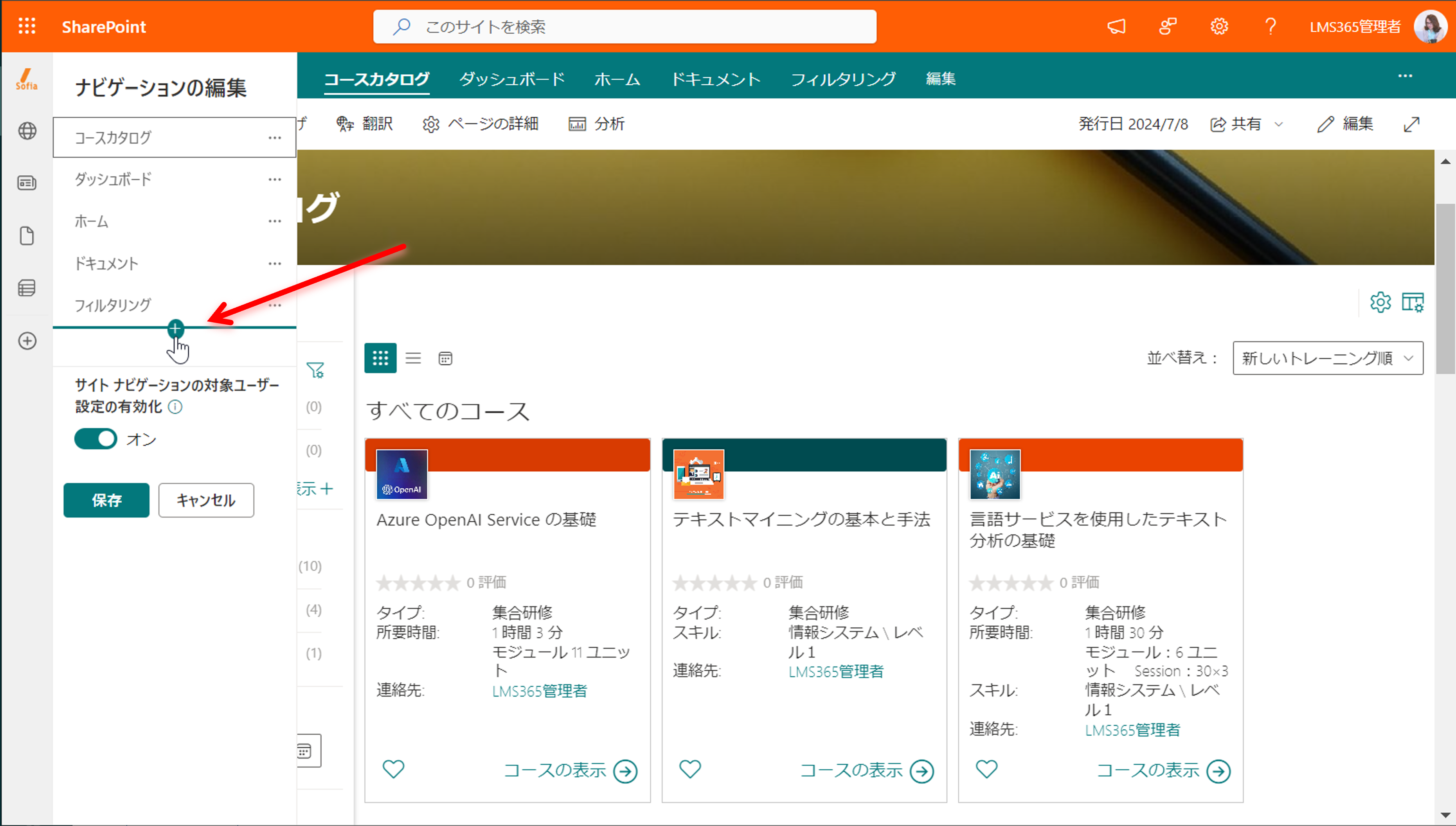
Task: Select the ホーム top nav tab
Action: click(x=617, y=79)
